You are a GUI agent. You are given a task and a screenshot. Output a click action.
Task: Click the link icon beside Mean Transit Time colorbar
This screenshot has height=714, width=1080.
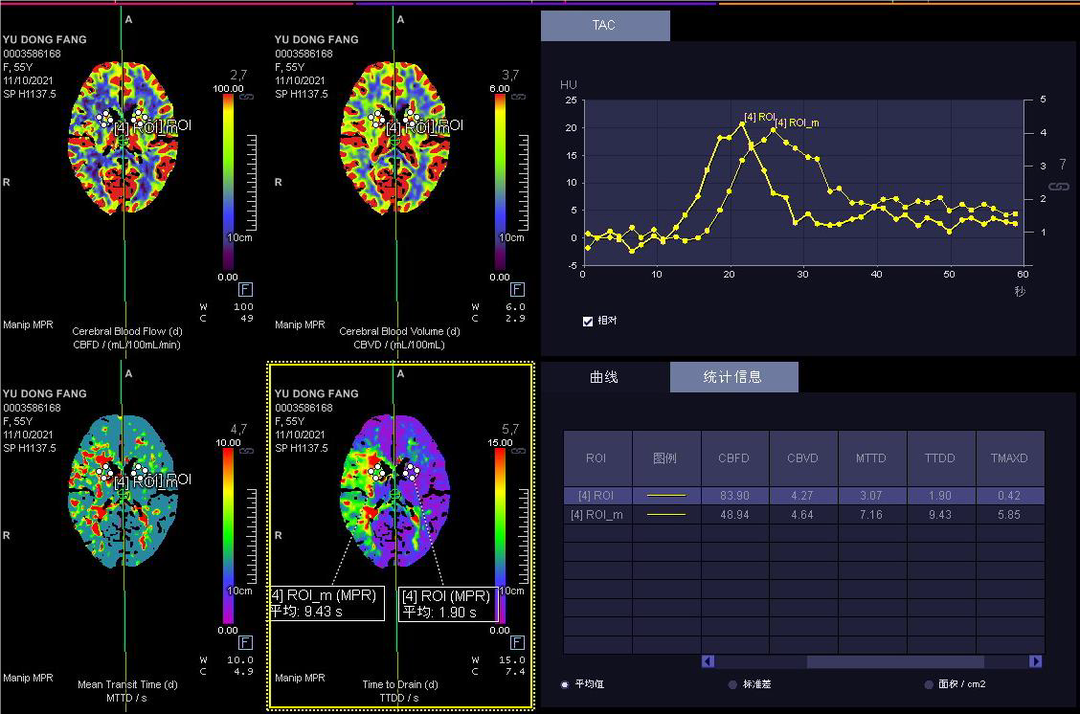tap(247, 451)
